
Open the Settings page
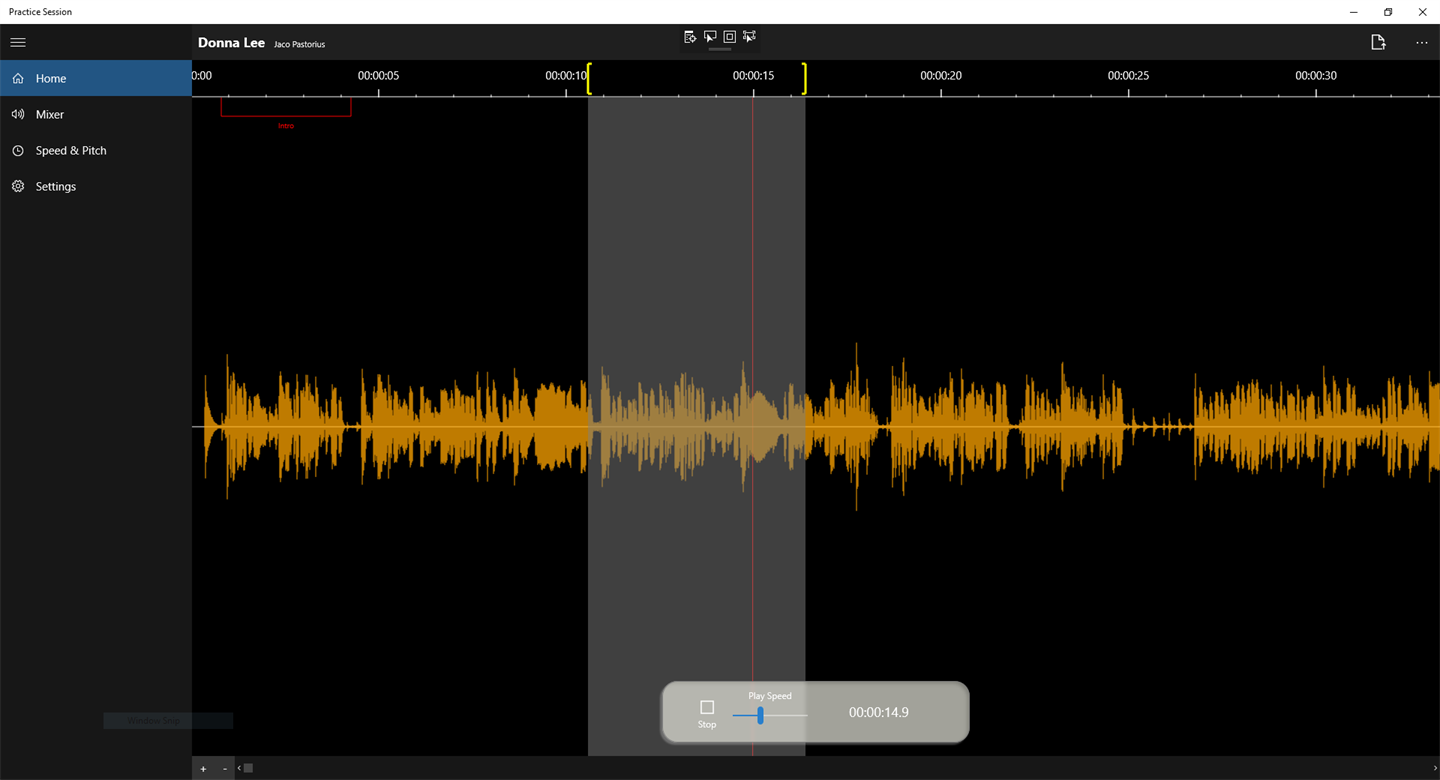[x=96, y=186]
